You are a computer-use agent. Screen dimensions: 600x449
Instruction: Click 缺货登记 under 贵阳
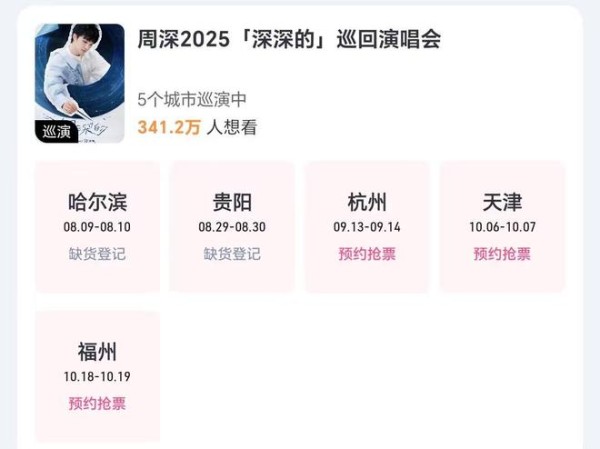(232, 254)
